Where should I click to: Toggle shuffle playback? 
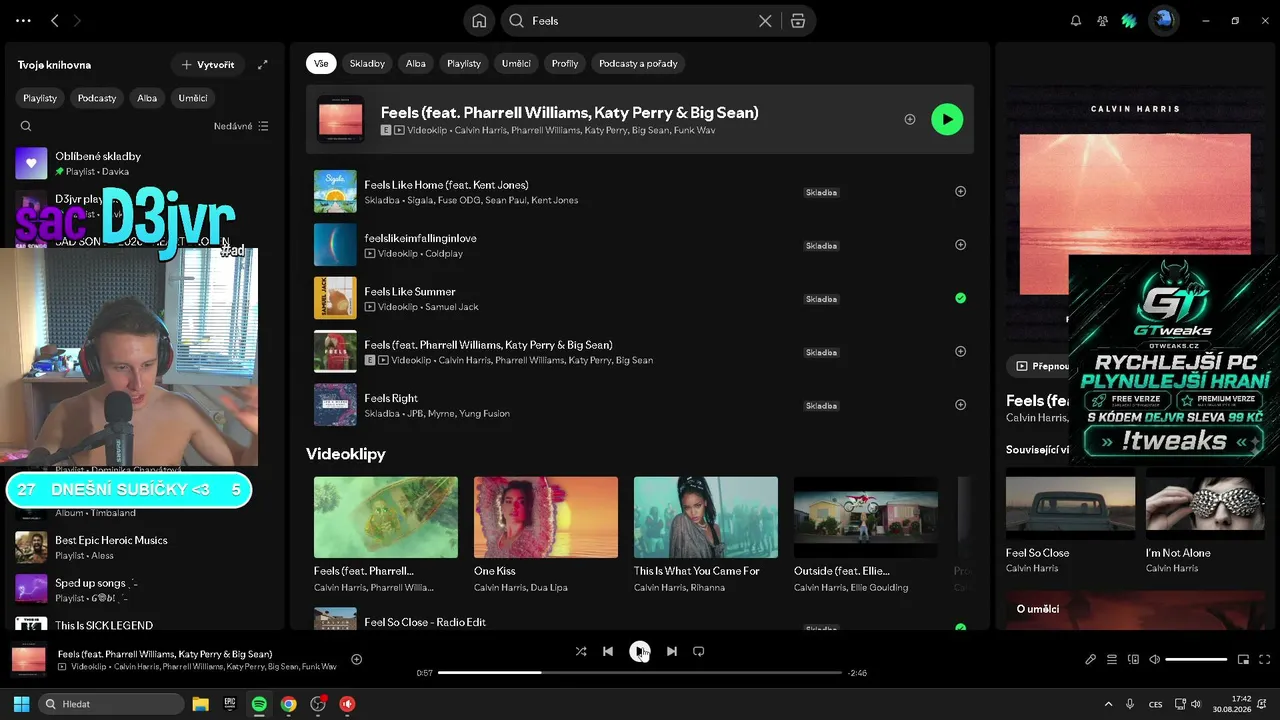(x=581, y=651)
